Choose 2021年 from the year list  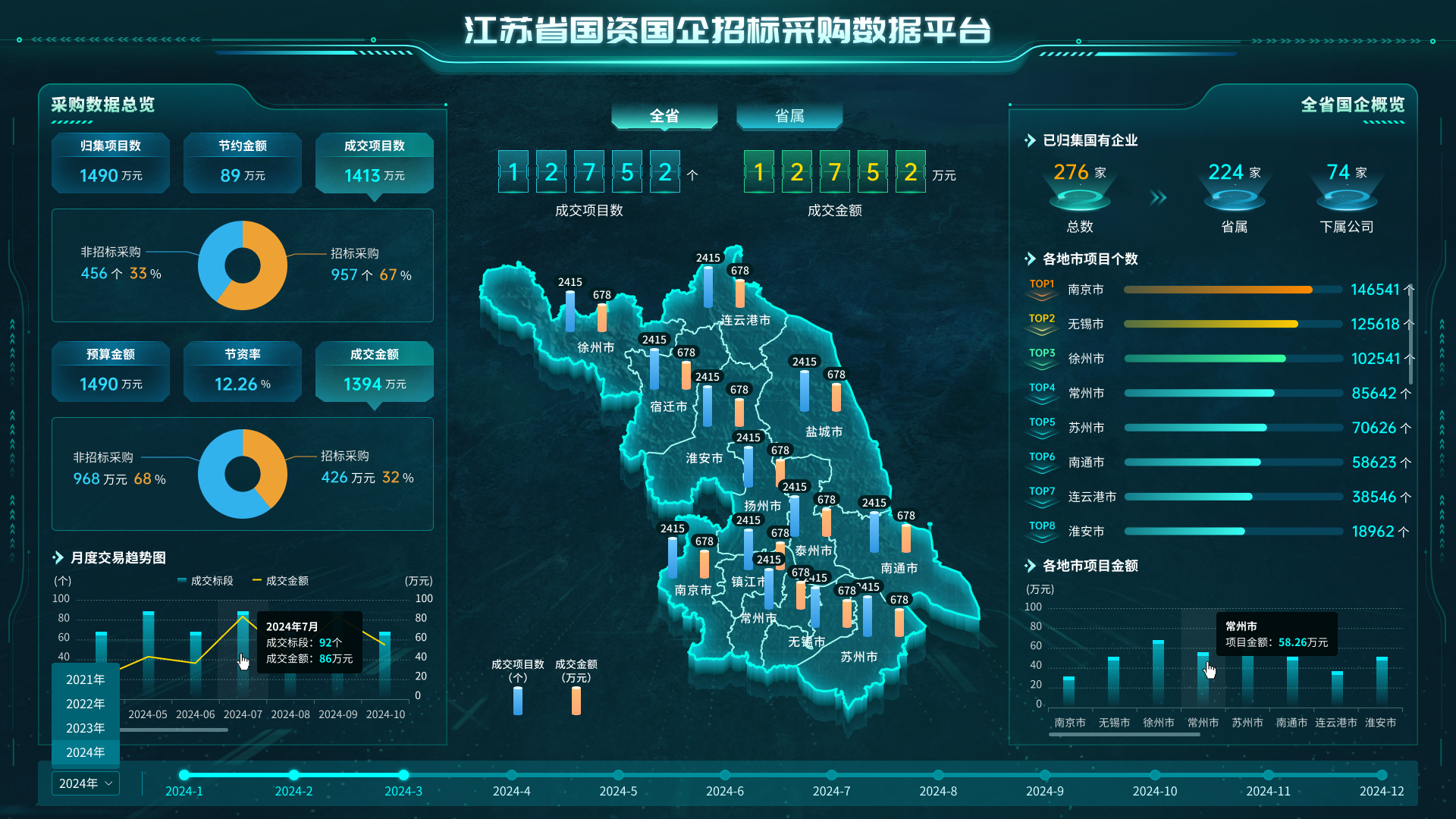click(x=85, y=679)
